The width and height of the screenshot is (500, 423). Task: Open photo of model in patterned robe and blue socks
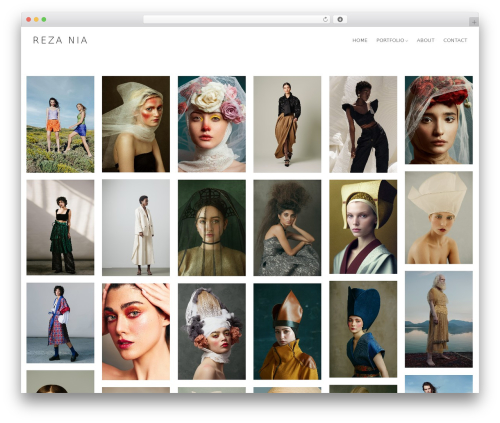coord(60,323)
